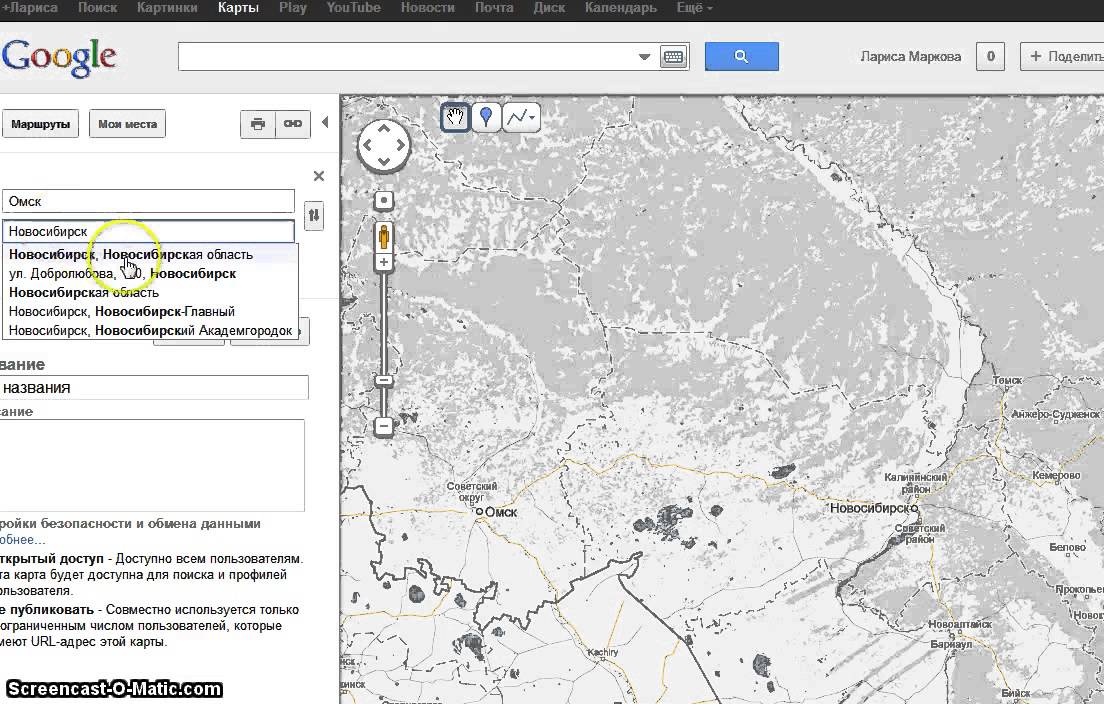The width and height of the screenshot is (1104, 704).
Task: Pick up the Street View pegman
Action: point(384,237)
